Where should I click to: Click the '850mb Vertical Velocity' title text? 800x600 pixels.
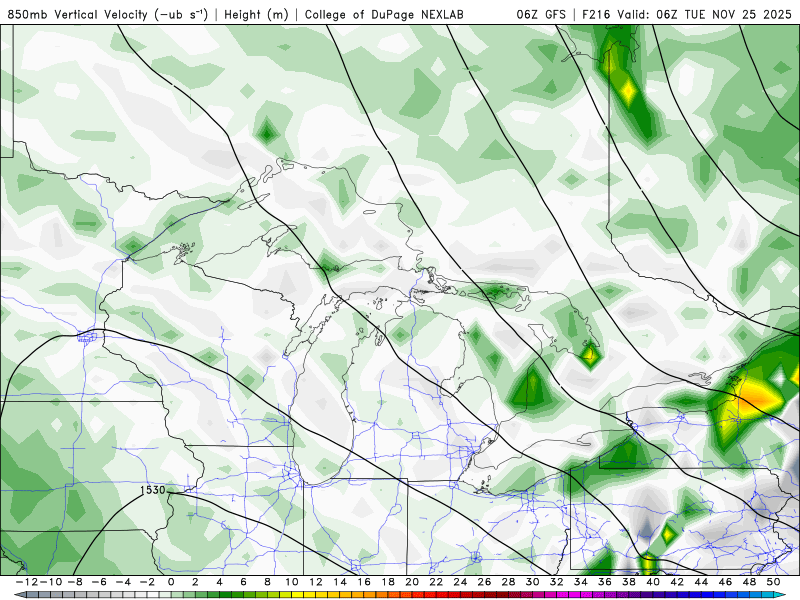click(x=78, y=14)
